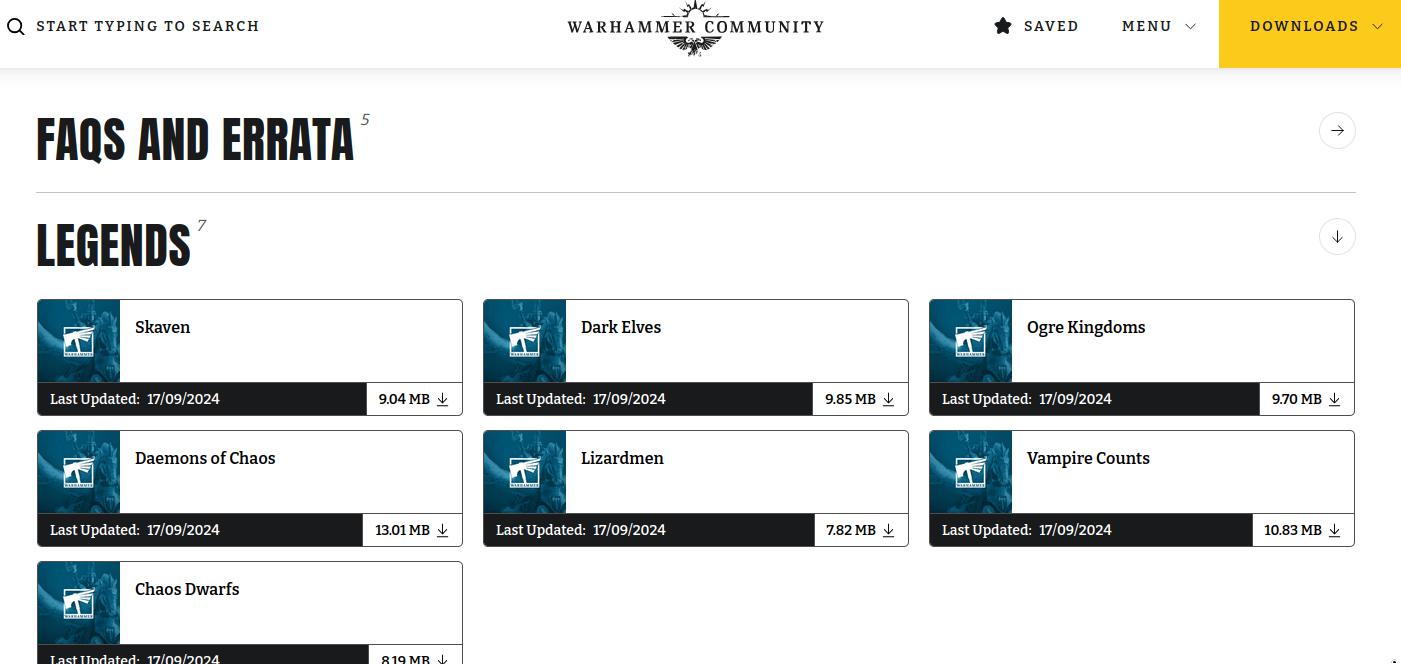
Task: Click the Daemons of Chaos card thumbnail
Action: [79, 472]
